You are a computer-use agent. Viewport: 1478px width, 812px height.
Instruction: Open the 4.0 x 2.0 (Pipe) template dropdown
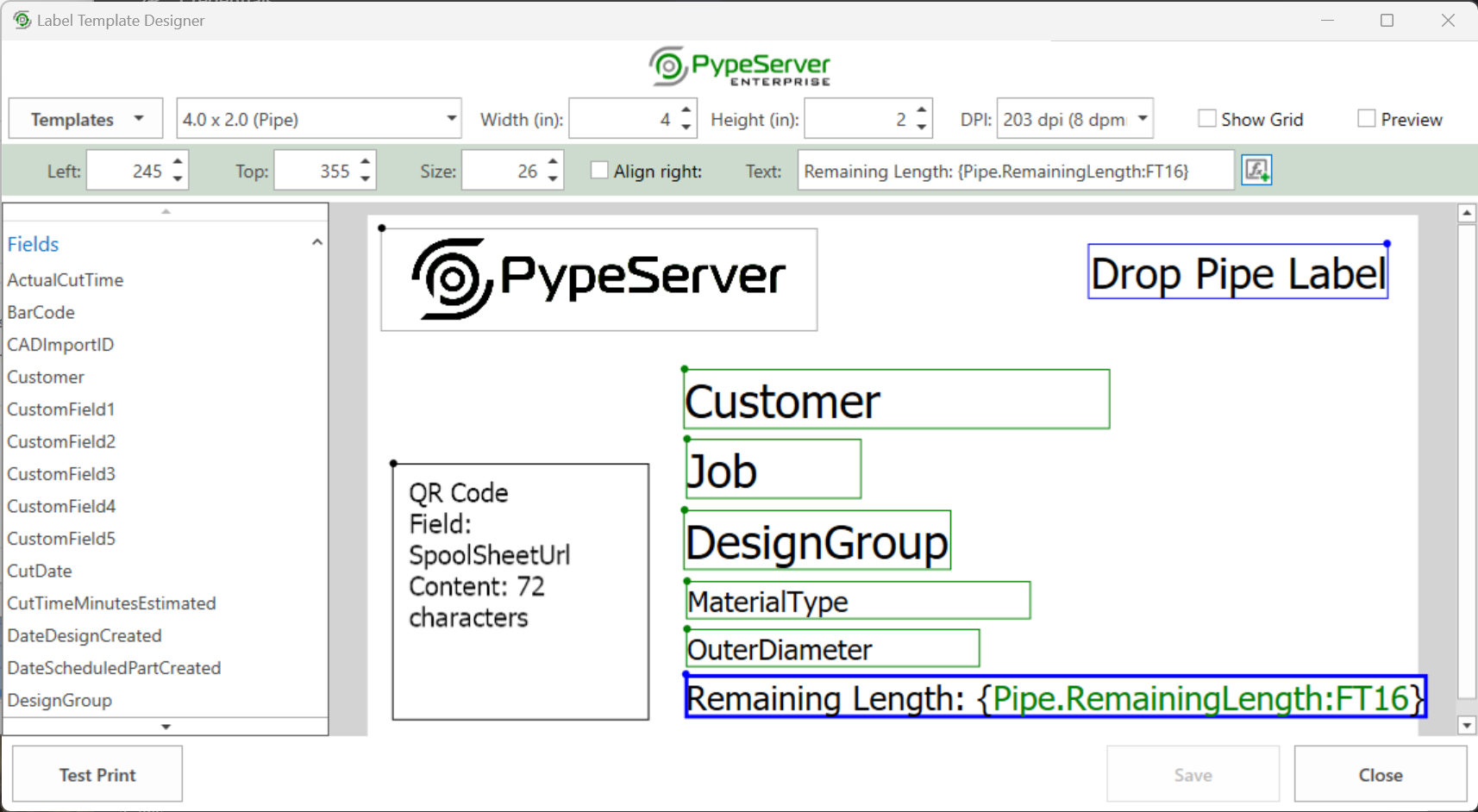319,119
